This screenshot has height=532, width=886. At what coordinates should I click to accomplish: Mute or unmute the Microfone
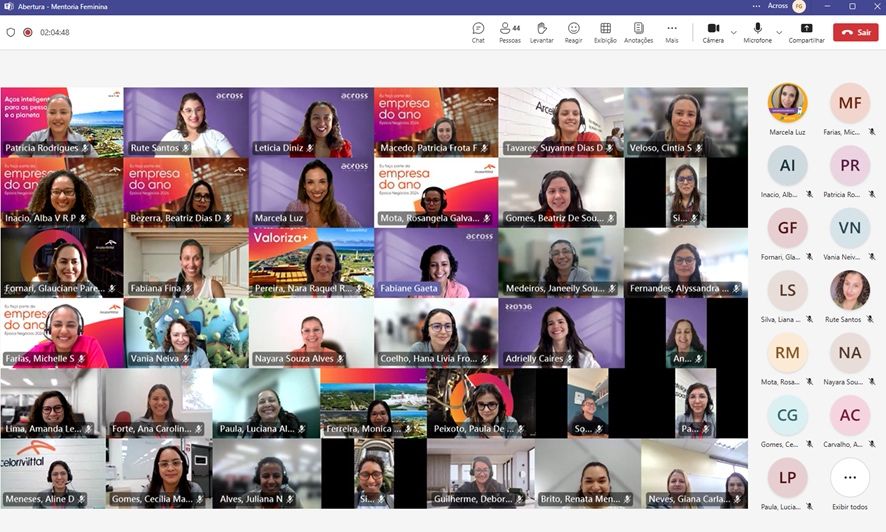coord(757,32)
